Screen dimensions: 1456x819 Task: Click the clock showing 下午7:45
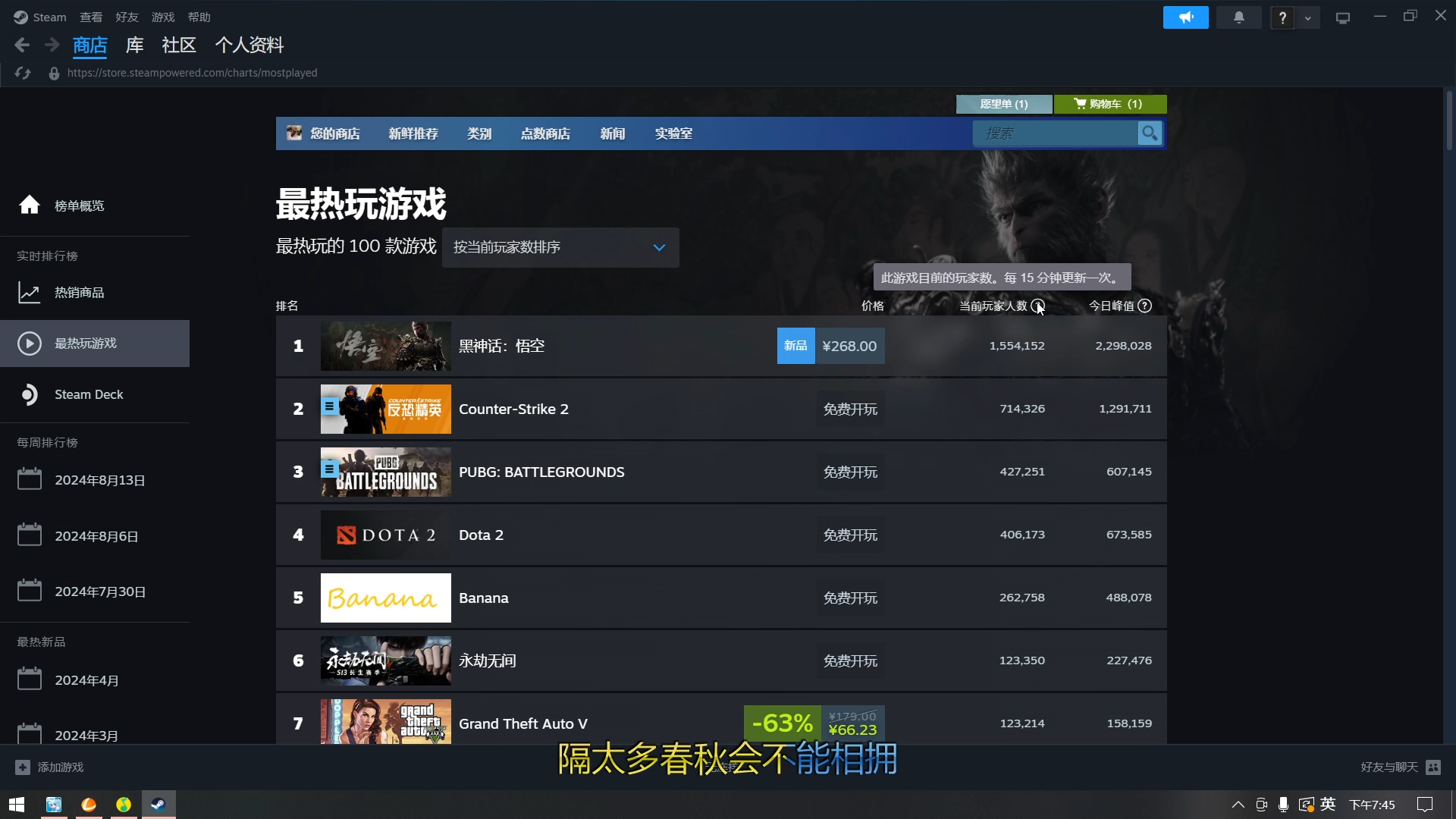(1372, 805)
